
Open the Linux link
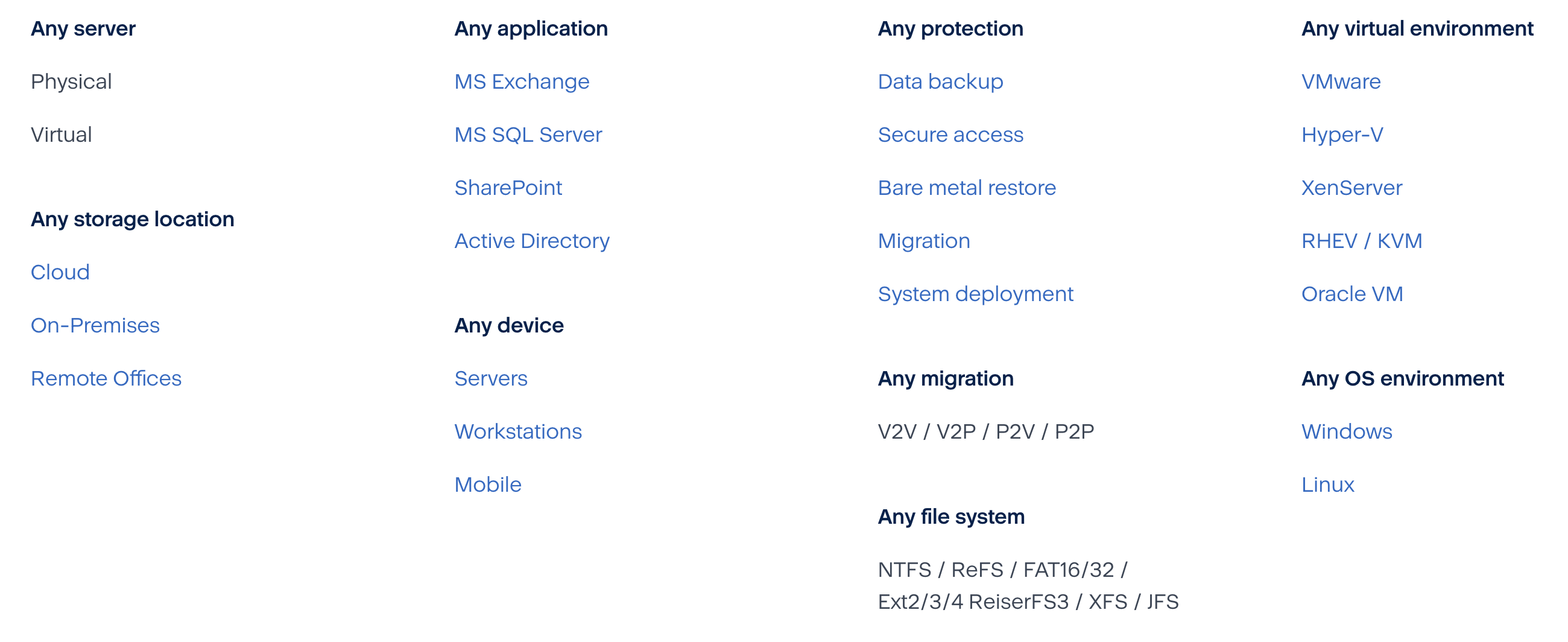[x=1328, y=485]
